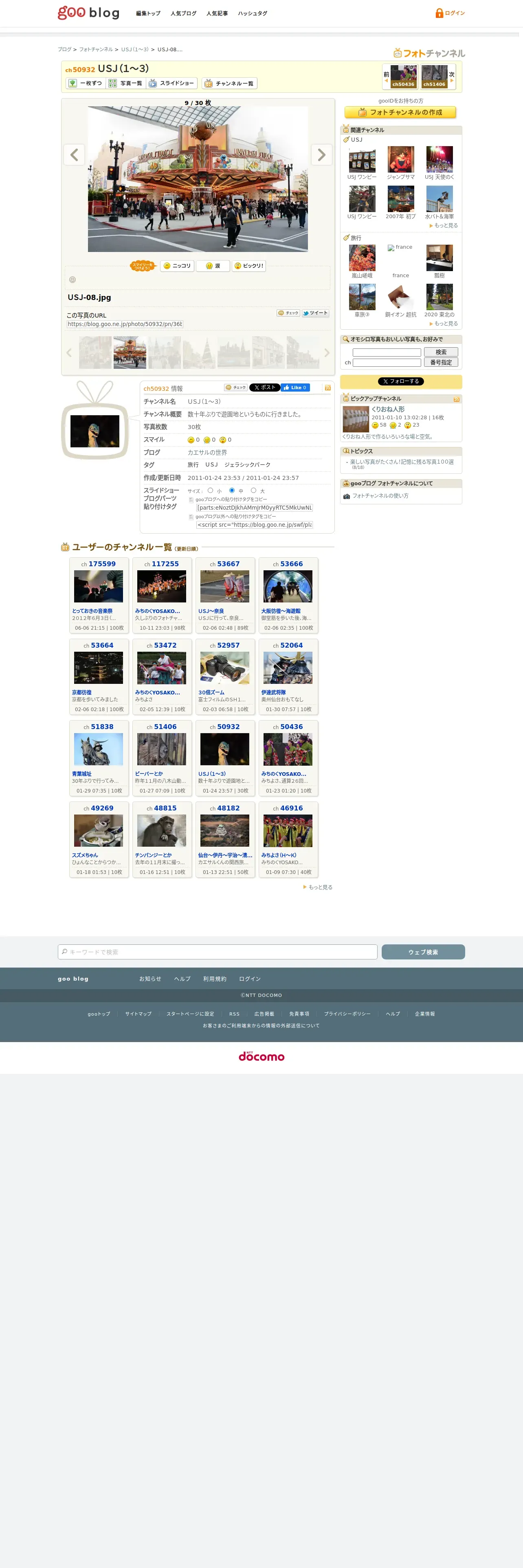Open single photo view (一枚ずつ)
The height and width of the screenshot is (1568, 523).
pos(85,83)
